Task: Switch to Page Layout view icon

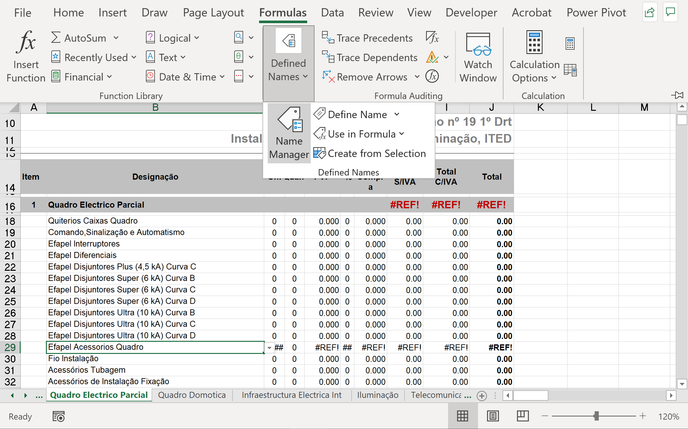Action: pyautogui.click(x=493, y=416)
